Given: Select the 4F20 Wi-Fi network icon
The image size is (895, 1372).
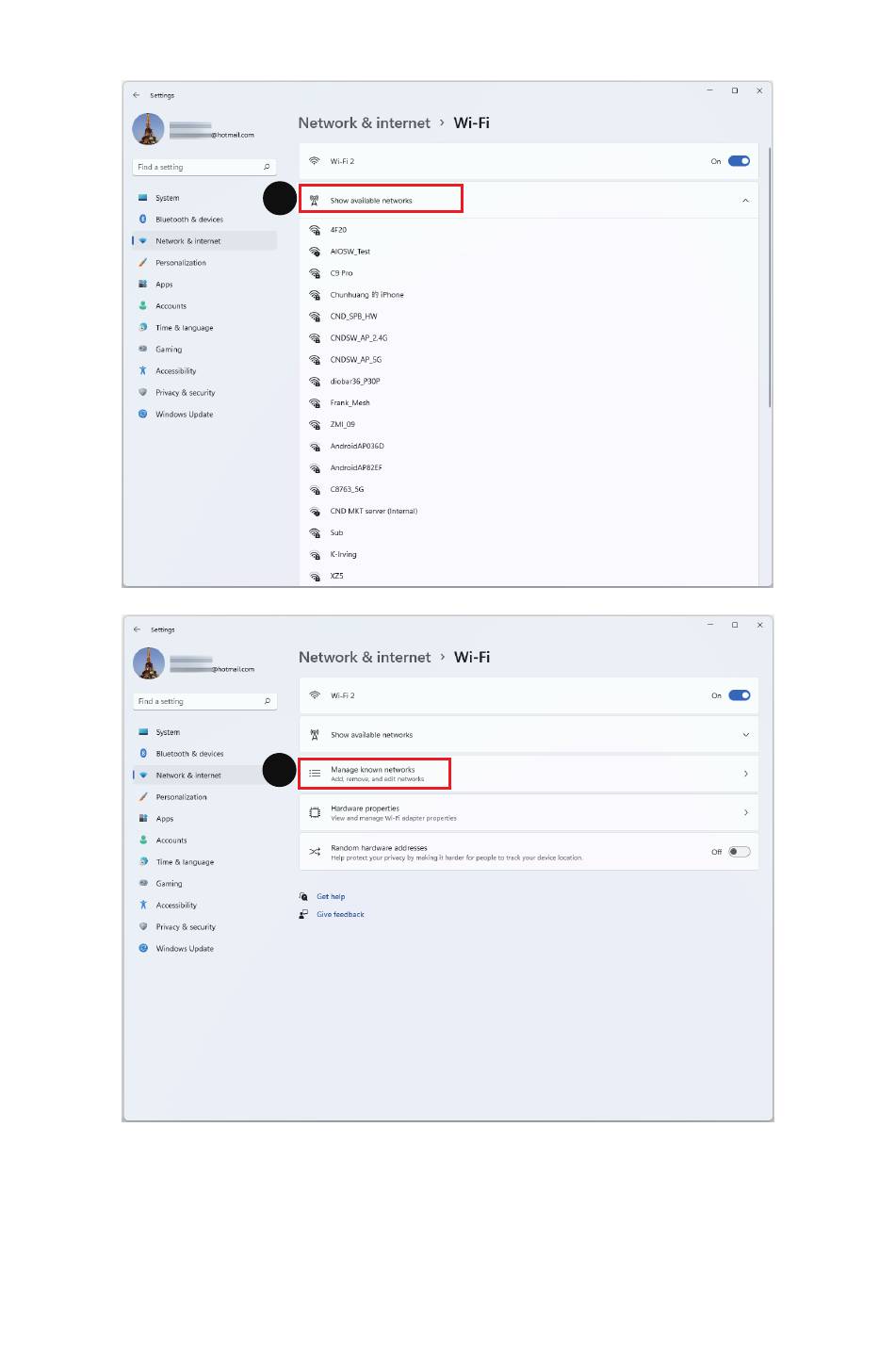Looking at the screenshot, I should [315, 230].
